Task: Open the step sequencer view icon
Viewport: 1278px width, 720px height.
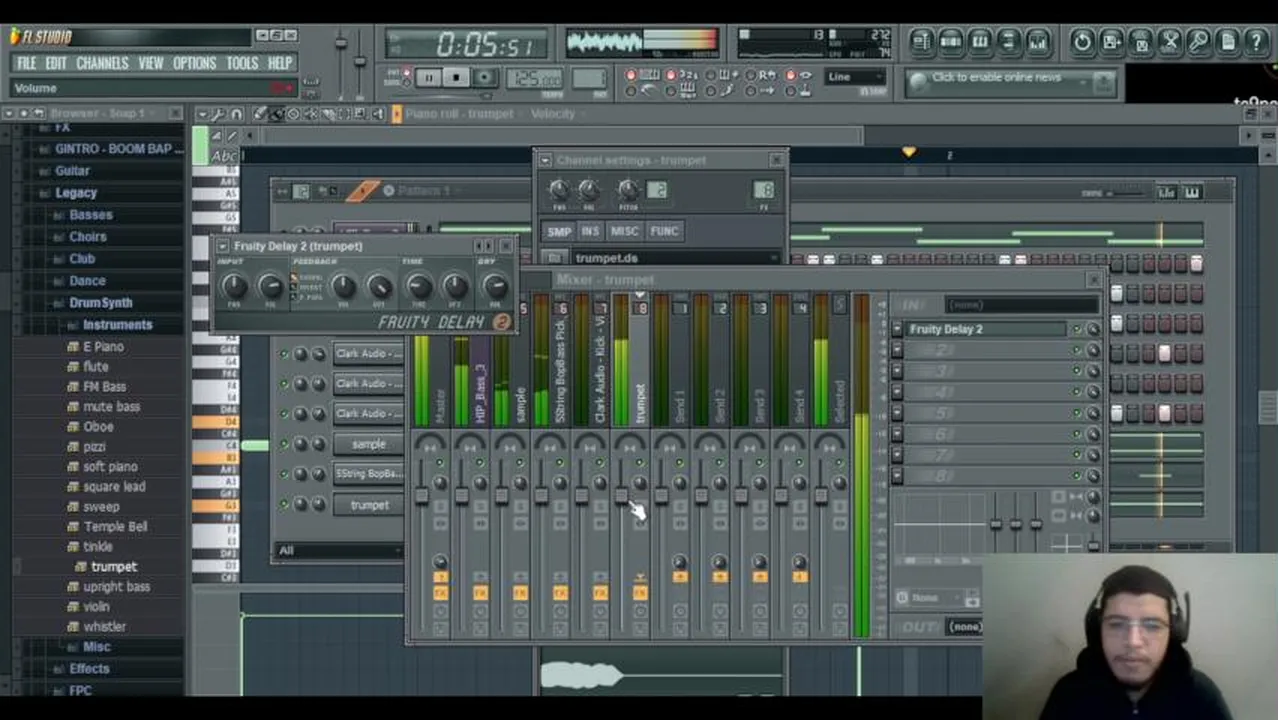Action: pos(950,42)
